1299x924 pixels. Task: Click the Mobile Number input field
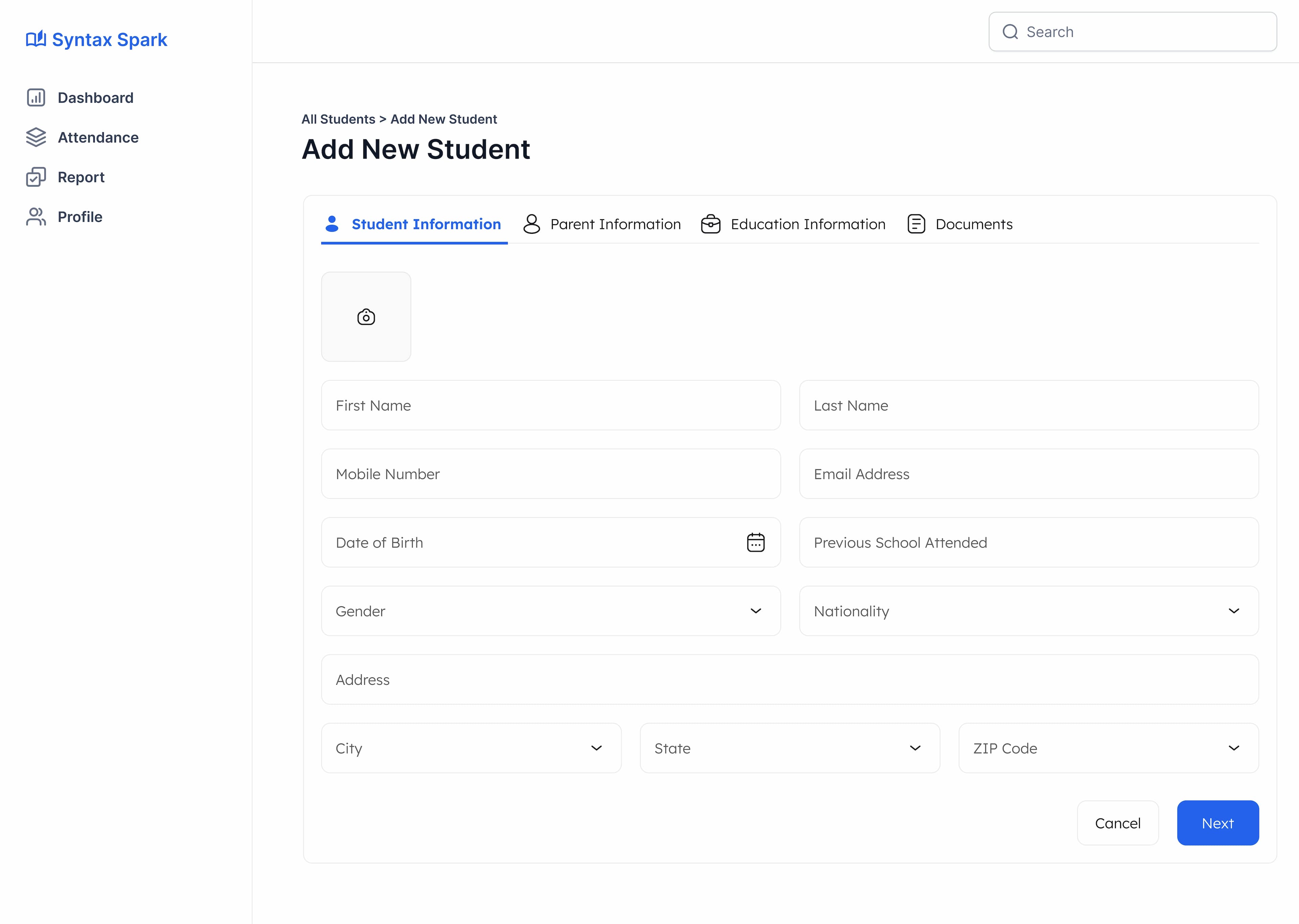tap(550, 474)
